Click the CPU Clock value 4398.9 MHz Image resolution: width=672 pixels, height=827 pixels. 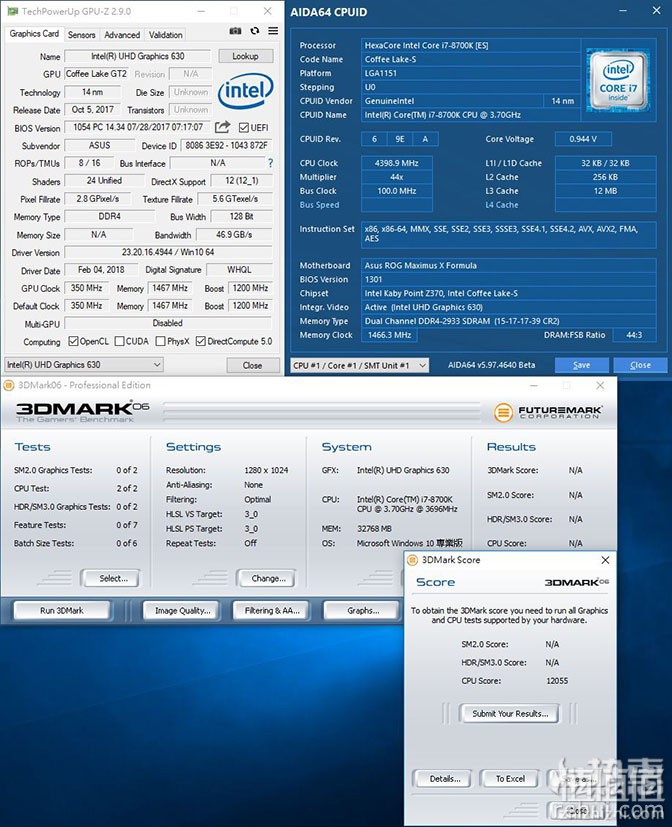click(397, 163)
